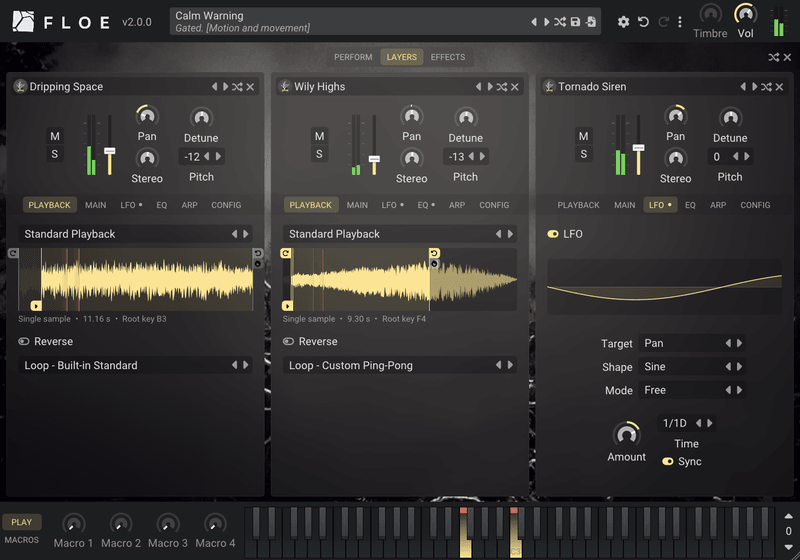Viewport: 800px width, 560px height.
Task: Disable LFO Sync toggle
Action: [x=668, y=462]
